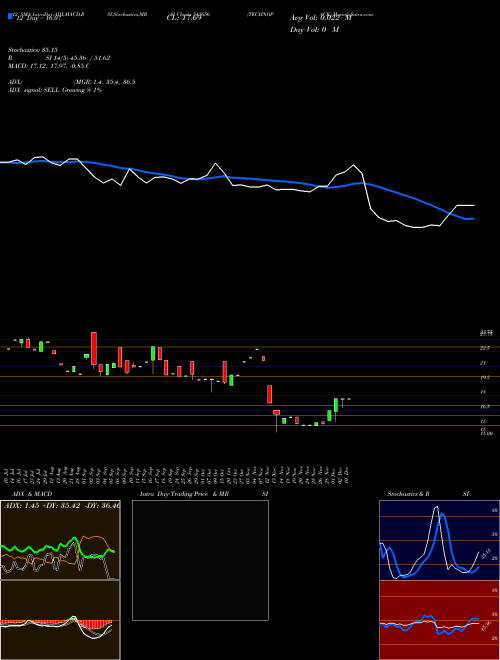Screen dimensions: 500x660
Task: Click the 'ADX signal: SELL Growing @ 1%' line
Action: coord(55,90)
